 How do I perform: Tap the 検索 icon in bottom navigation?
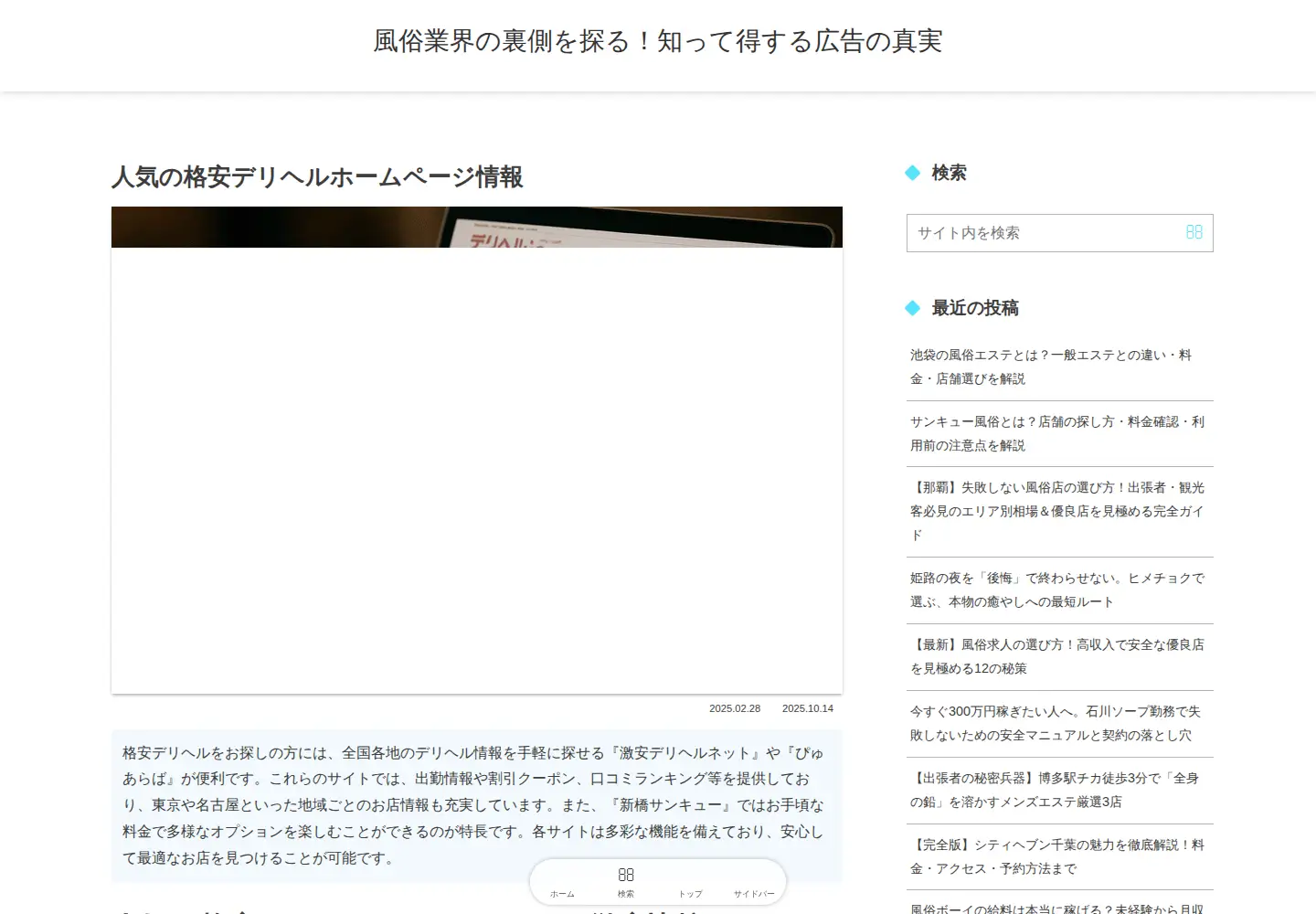626,881
